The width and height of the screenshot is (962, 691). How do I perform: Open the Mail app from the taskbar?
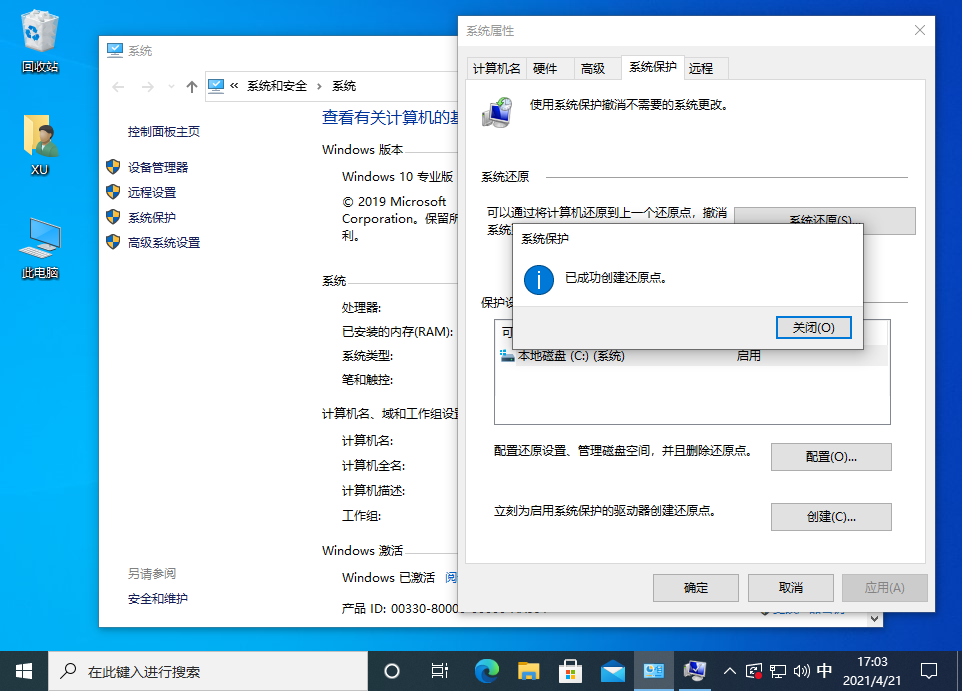(x=612, y=671)
